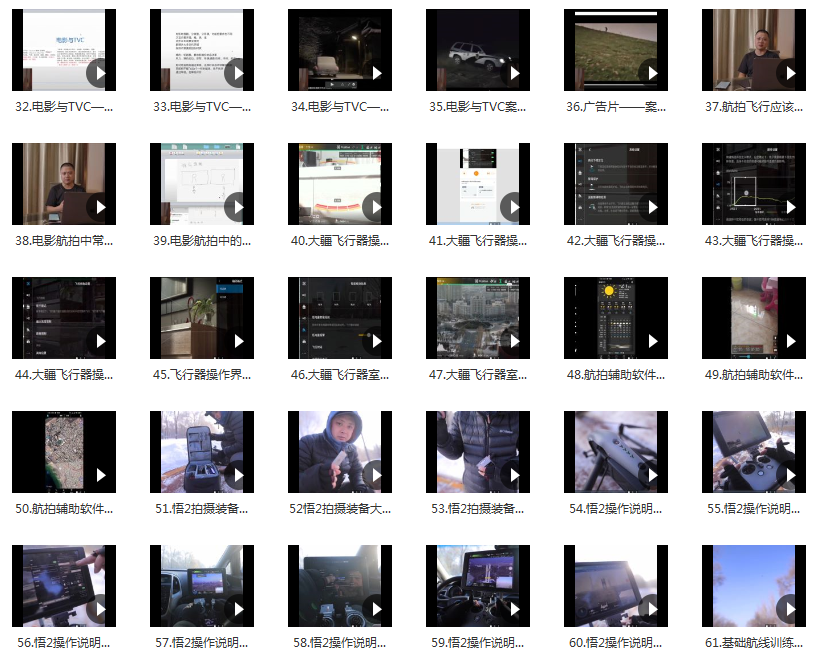Image resolution: width=814 pixels, height=654 pixels.
Task: Open thumbnail image of video 33
Action: pos(190,50)
